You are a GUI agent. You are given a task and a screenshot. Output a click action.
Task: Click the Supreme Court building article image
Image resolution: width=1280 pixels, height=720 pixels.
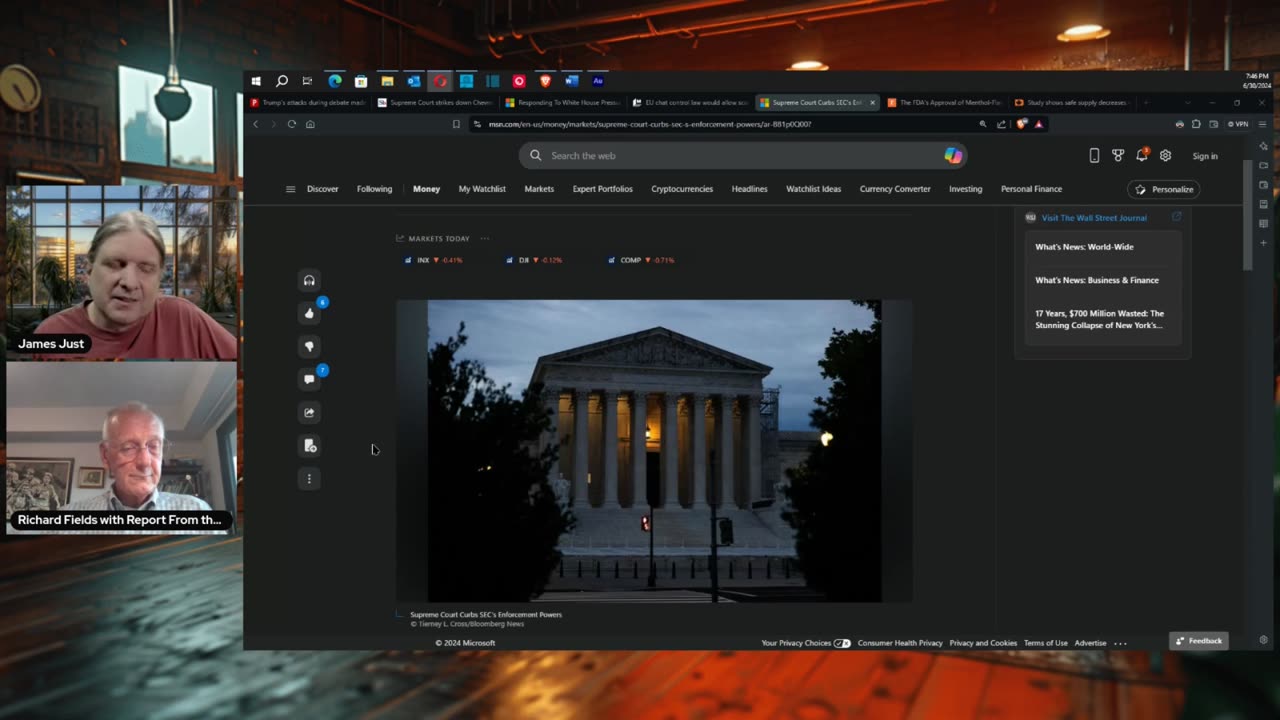654,451
